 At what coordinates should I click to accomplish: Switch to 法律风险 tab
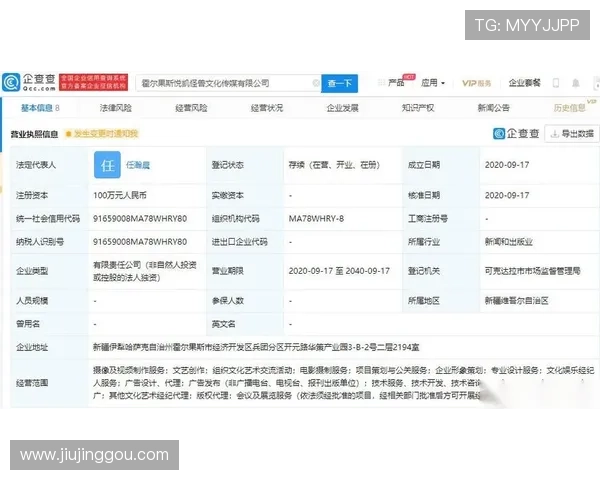(116, 108)
